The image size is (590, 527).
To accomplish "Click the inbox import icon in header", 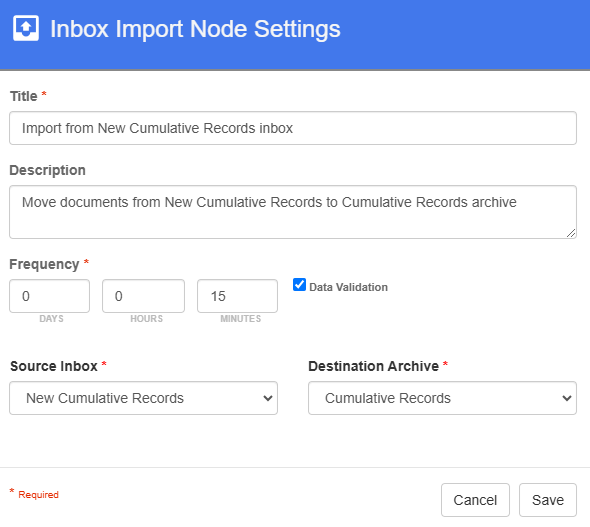I will [x=26, y=28].
